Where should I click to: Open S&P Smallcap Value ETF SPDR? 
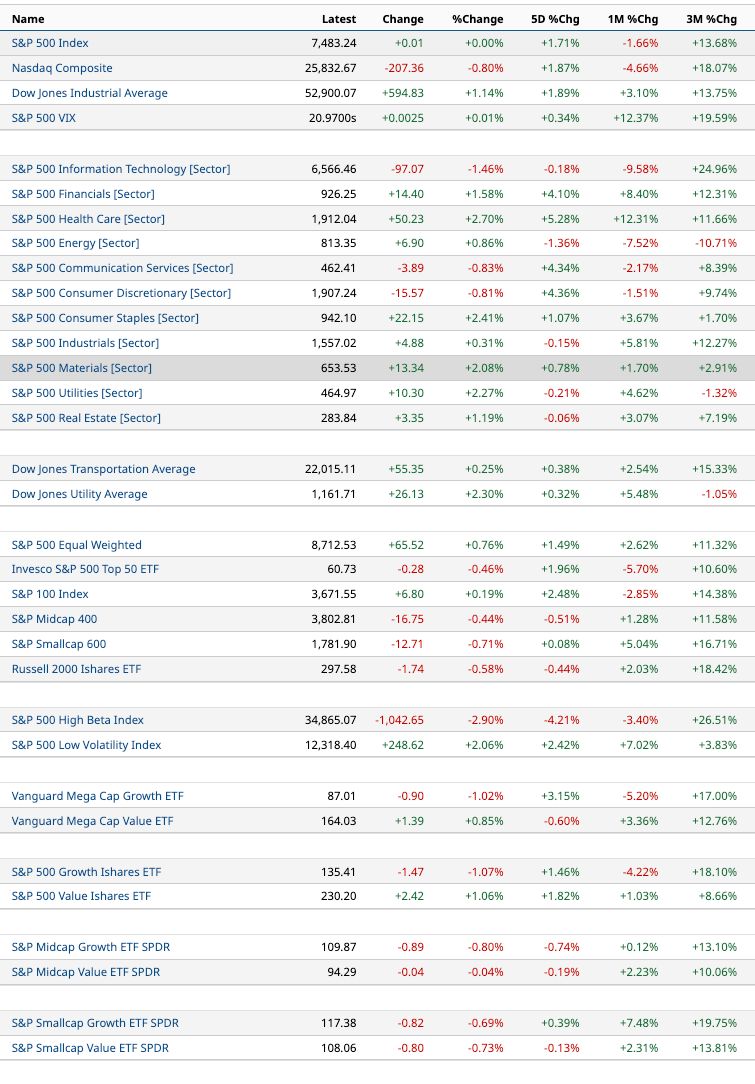(90, 1047)
